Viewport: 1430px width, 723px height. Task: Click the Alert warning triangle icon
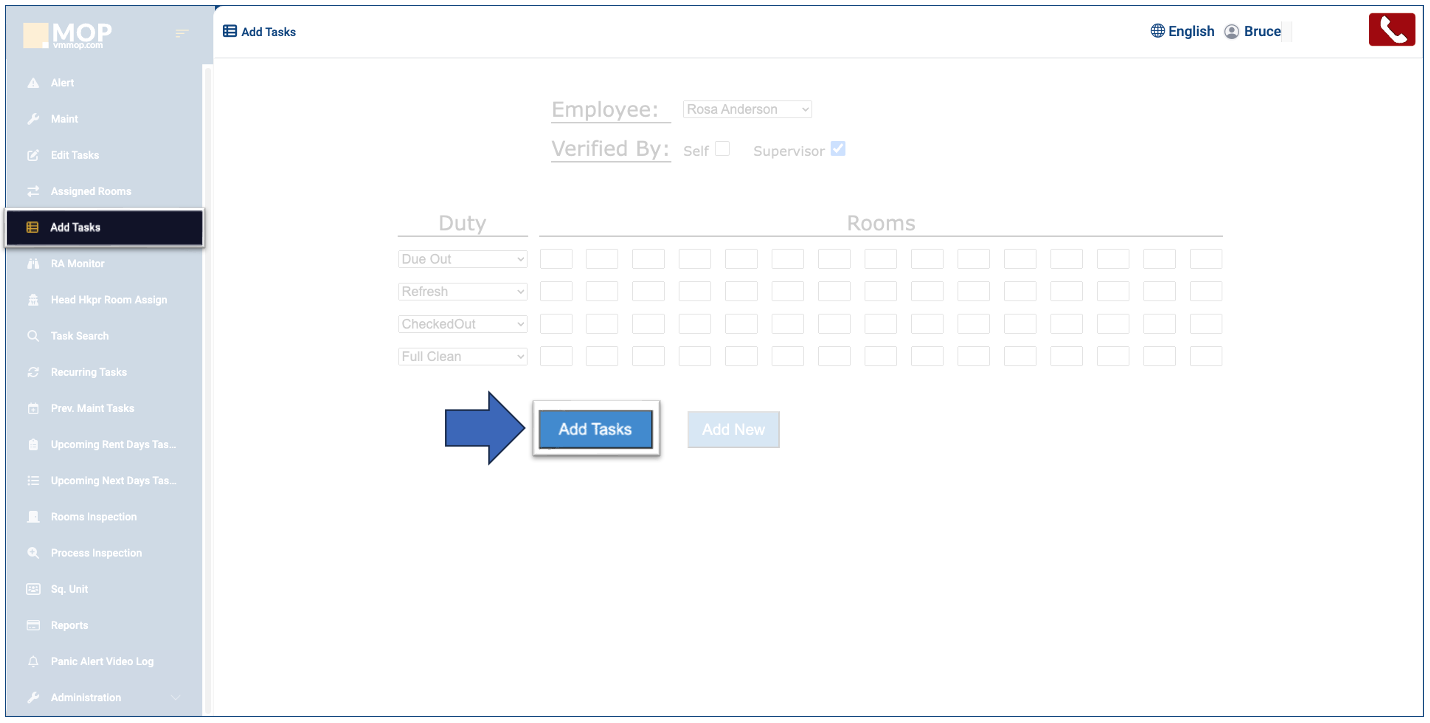33,83
